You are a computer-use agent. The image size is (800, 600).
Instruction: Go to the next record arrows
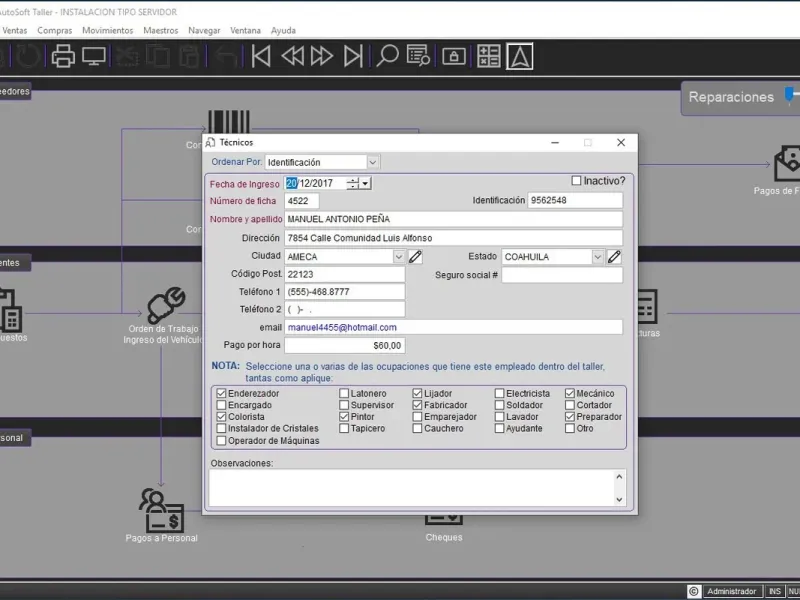(322, 56)
